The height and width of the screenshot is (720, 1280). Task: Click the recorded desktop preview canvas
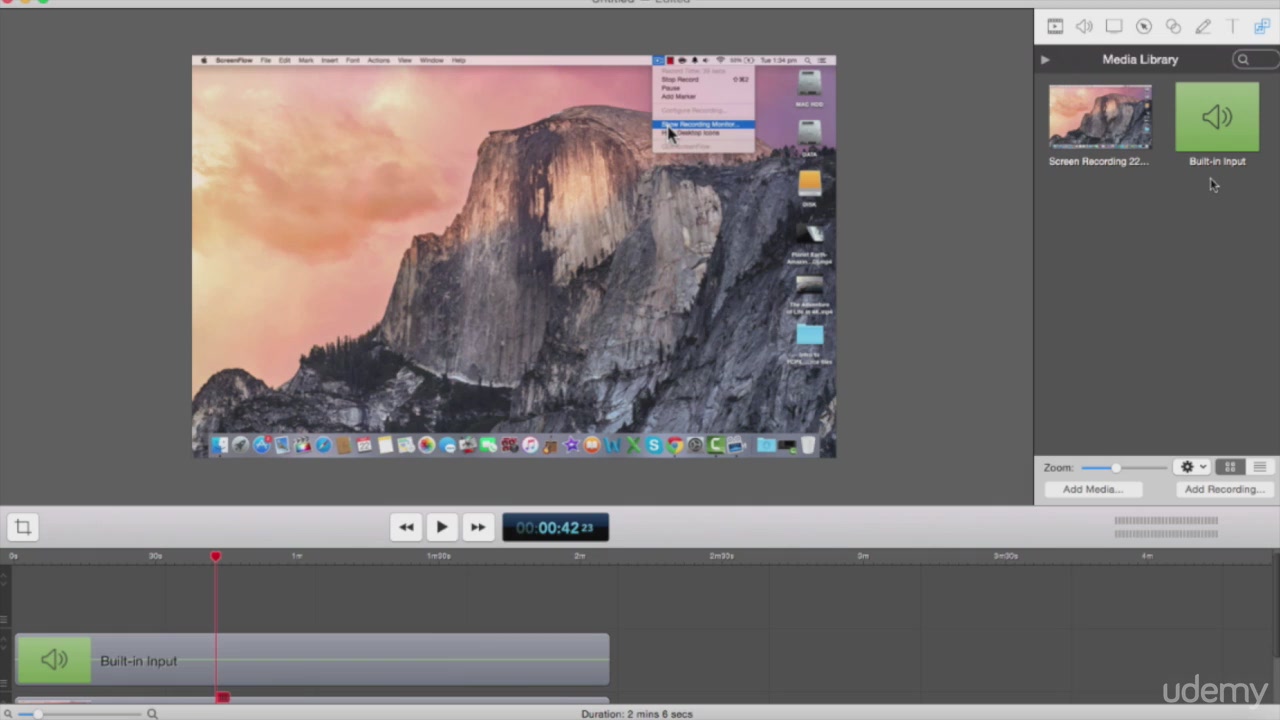(x=514, y=256)
